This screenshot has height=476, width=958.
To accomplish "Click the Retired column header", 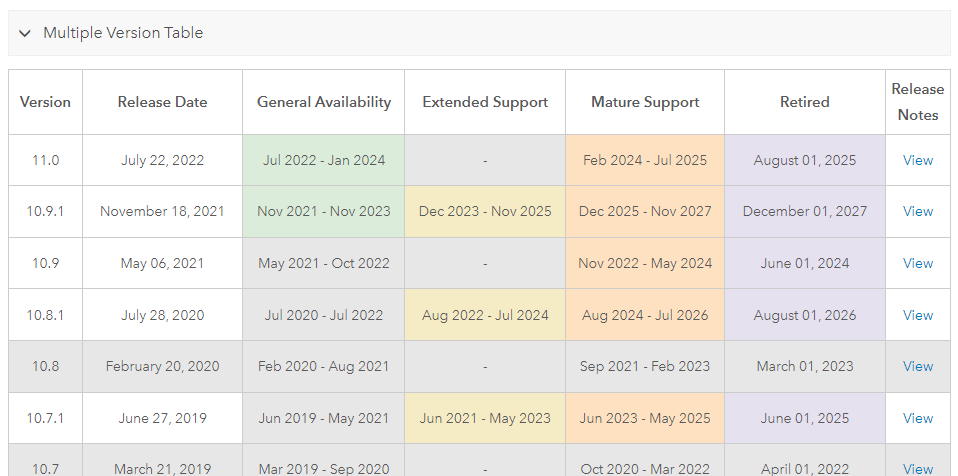I will point(805,102).
